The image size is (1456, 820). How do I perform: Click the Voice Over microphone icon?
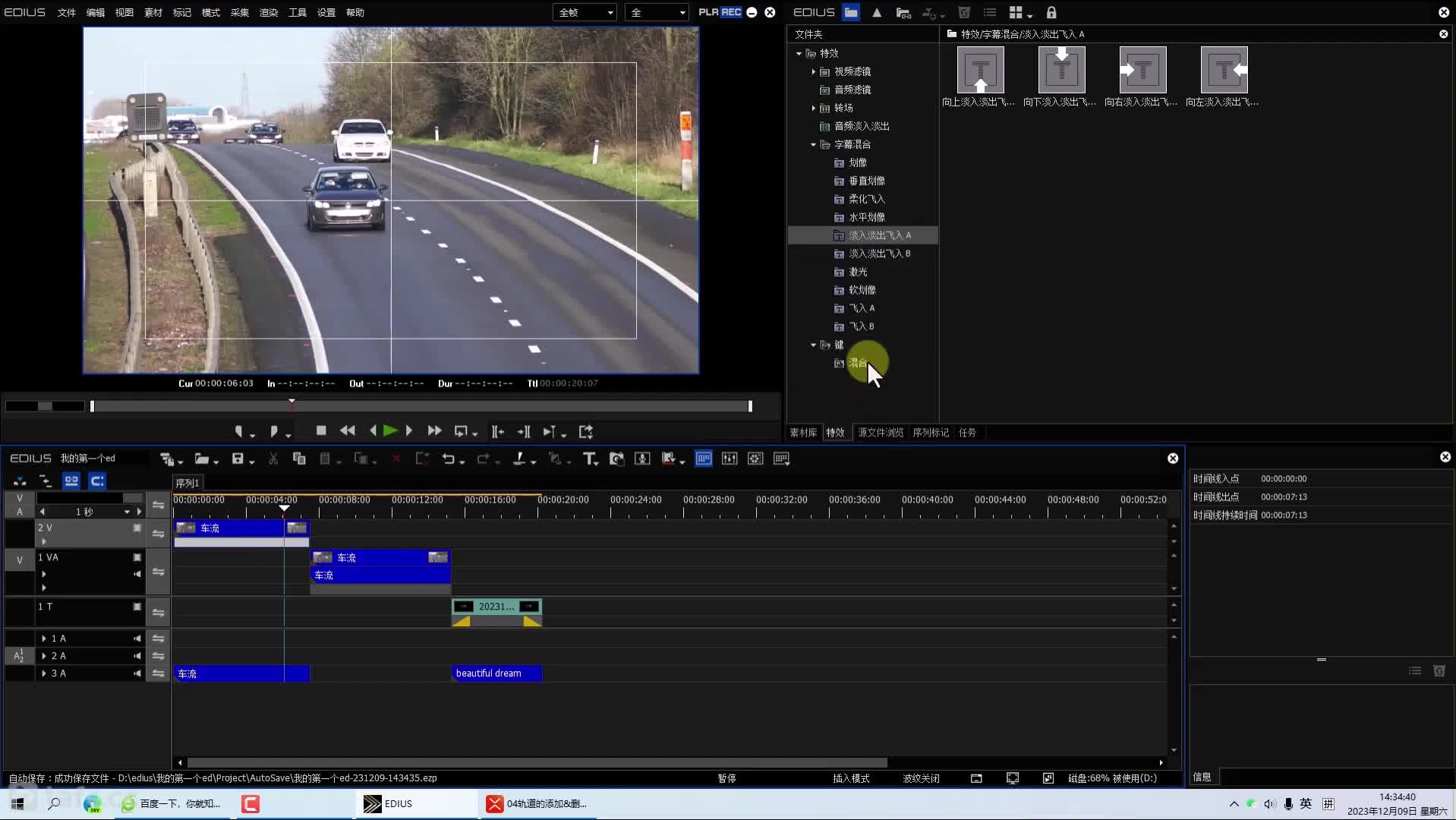pos(642,459)
